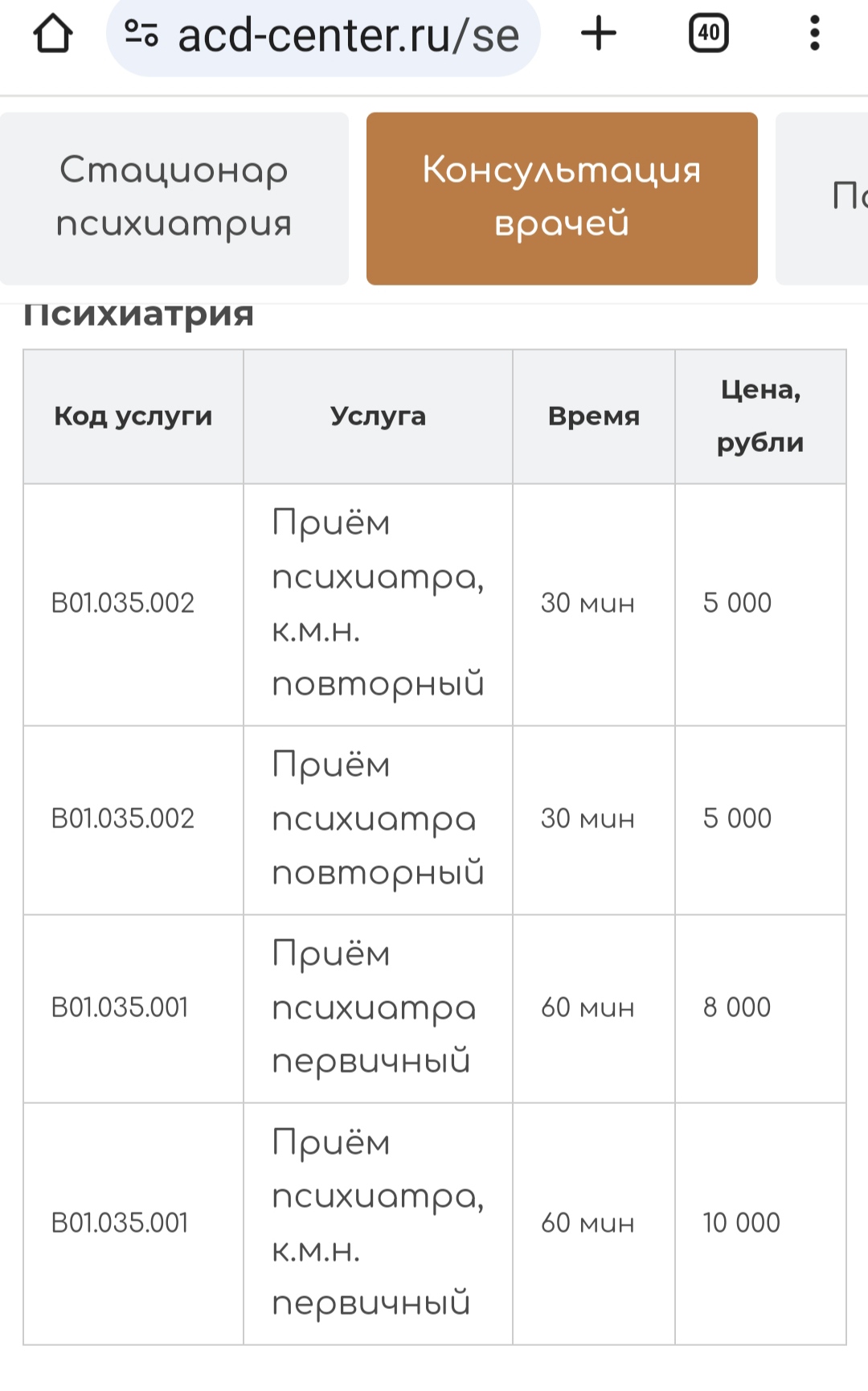The width and height of the screenshot is (868, 1391).
Task: Select the Время column header
Action: [x=594, y=416]
